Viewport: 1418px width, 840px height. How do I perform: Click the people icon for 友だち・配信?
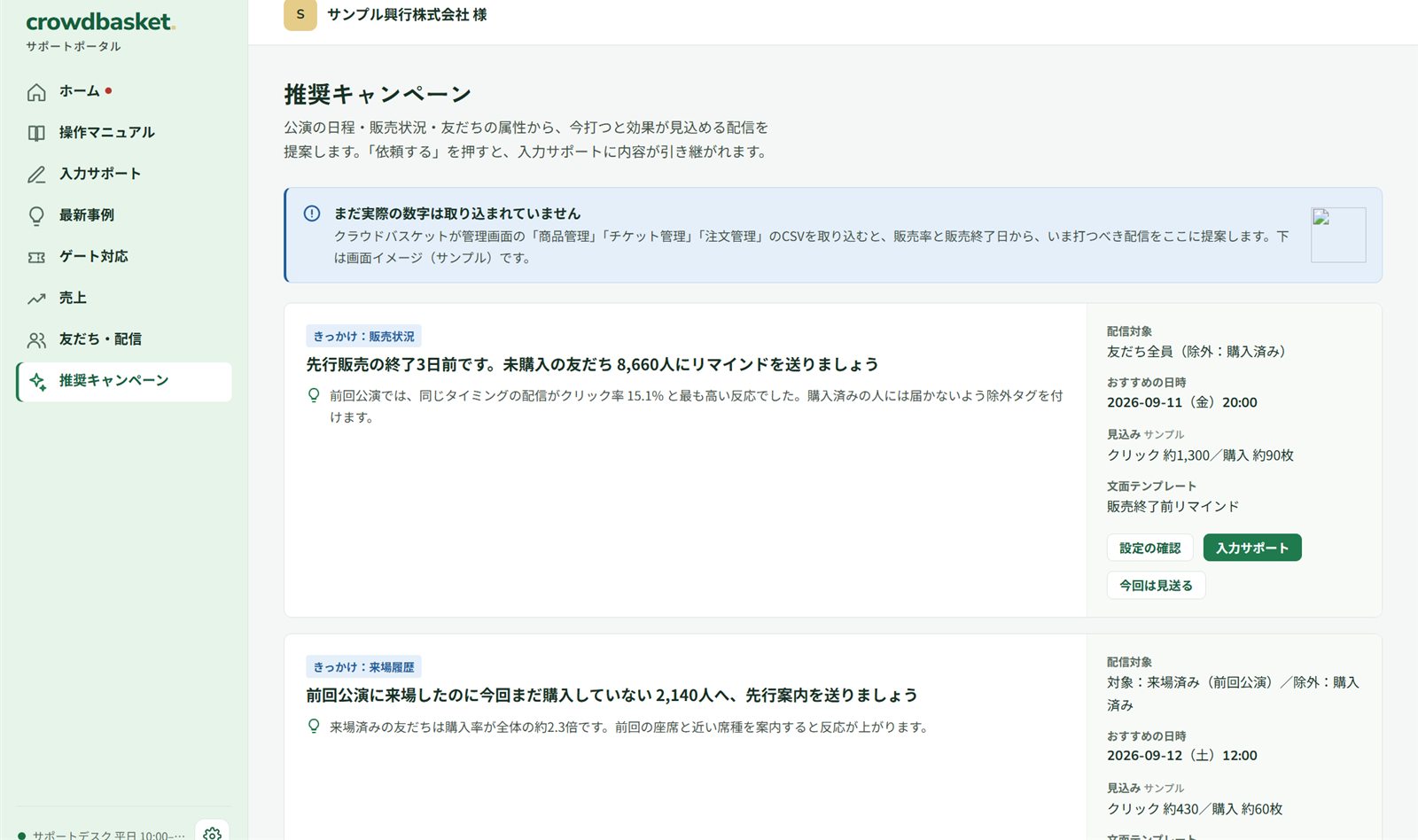click(36, 339)
